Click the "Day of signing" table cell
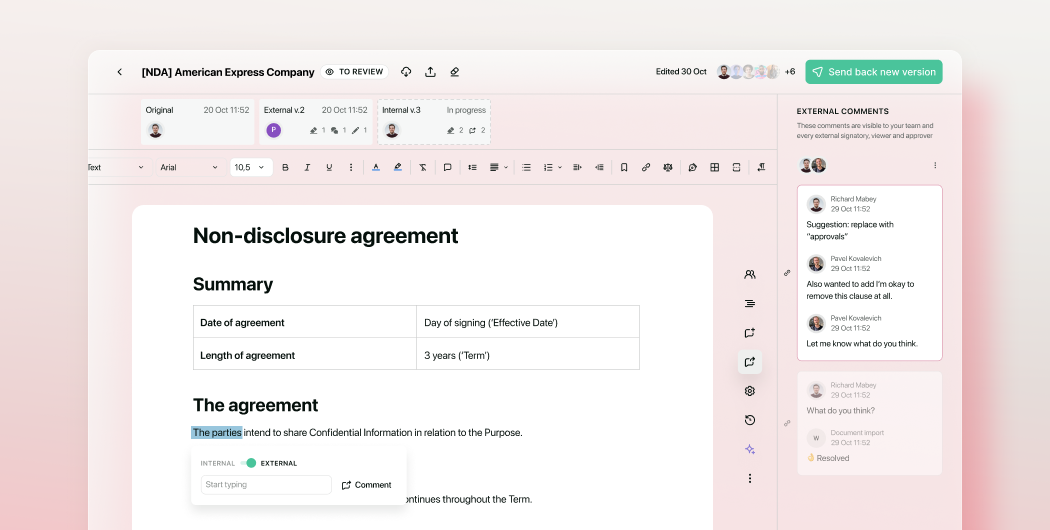This screenshot has width=1050, height=530. click(528, 322)
